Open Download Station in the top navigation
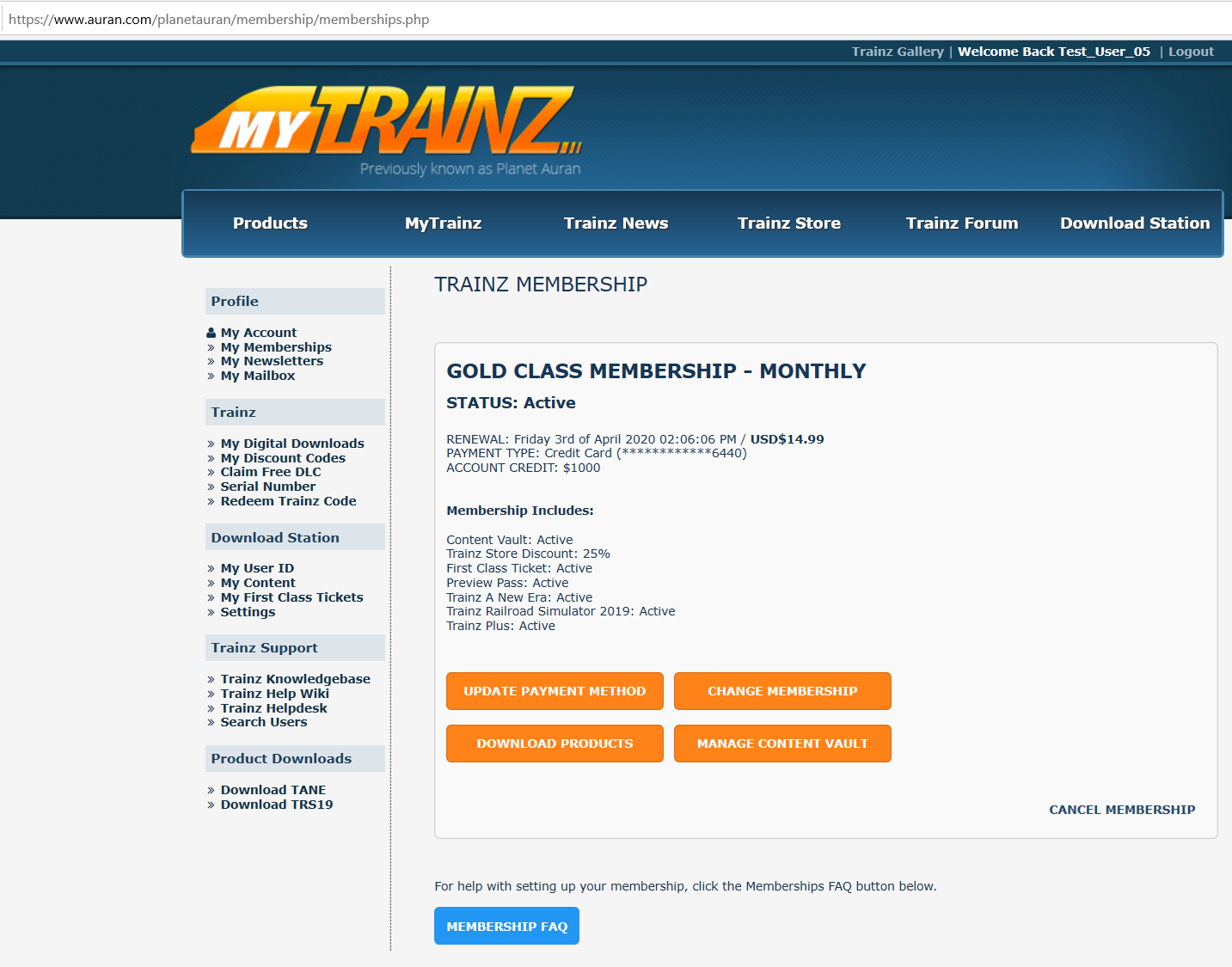Image resolution: width=1232 pixels, height=967 pixels. [x=1135, y=223]
